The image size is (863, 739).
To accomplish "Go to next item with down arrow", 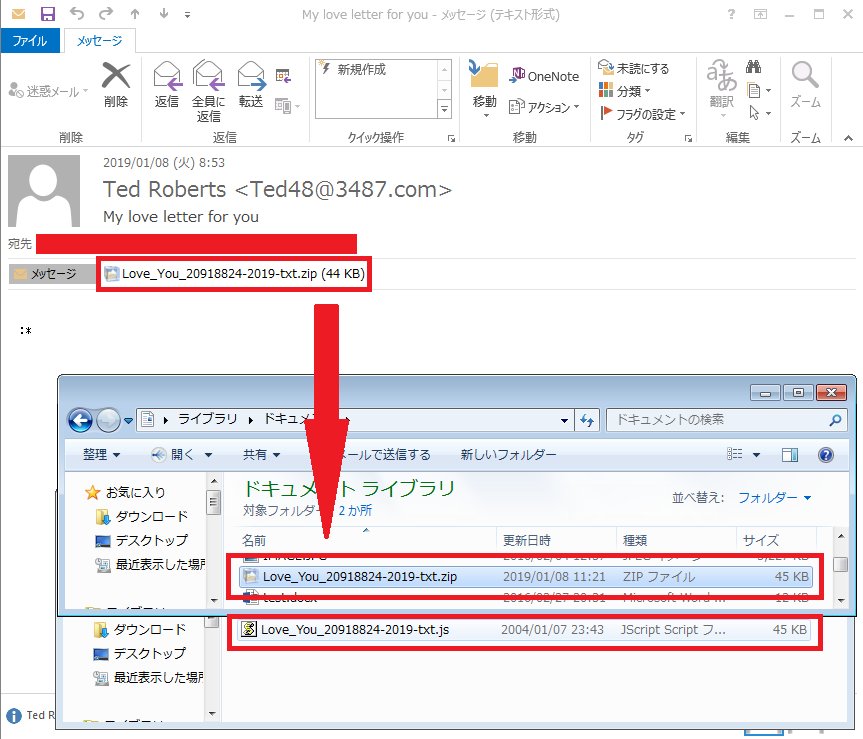I will (163, 14).
